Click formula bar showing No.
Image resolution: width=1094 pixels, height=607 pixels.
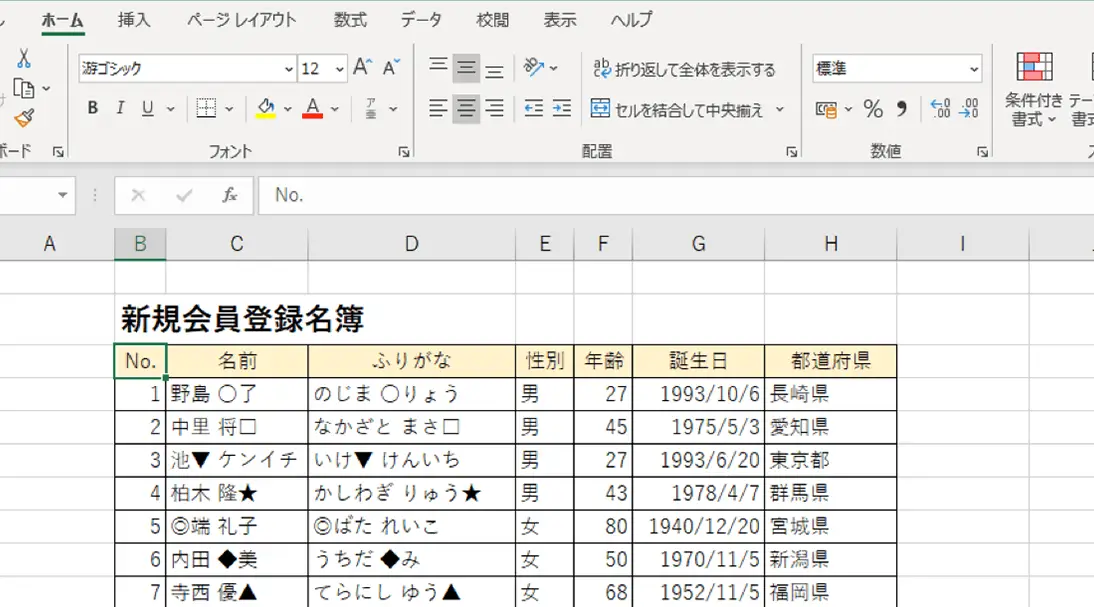(675, 195)
